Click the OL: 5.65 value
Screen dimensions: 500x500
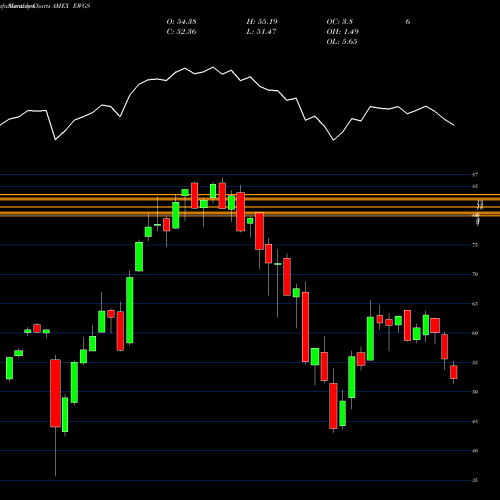pos(342,42)
